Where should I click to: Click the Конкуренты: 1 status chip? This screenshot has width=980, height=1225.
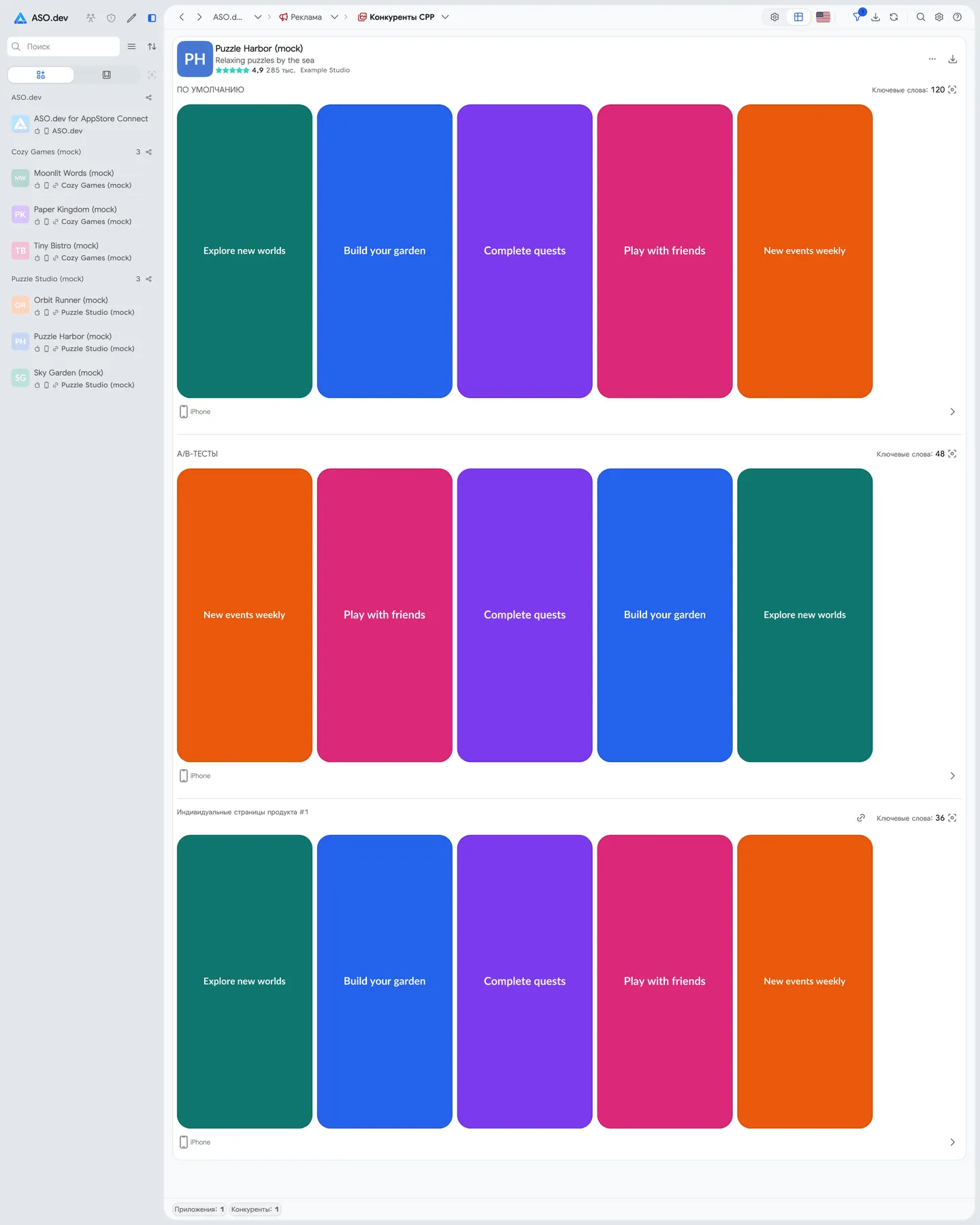[255, 1209]
